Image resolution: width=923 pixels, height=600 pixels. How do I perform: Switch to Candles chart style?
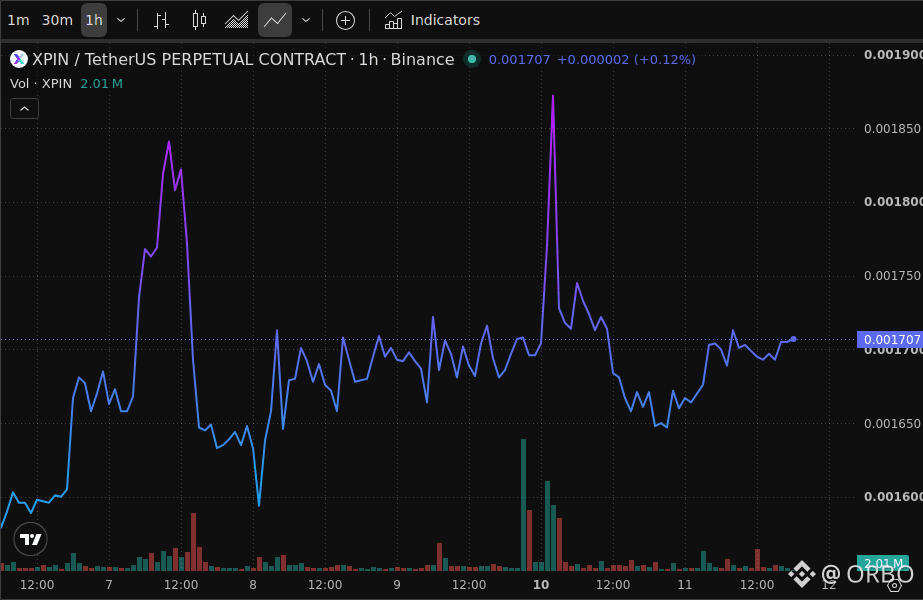click(x=199, y=21)
